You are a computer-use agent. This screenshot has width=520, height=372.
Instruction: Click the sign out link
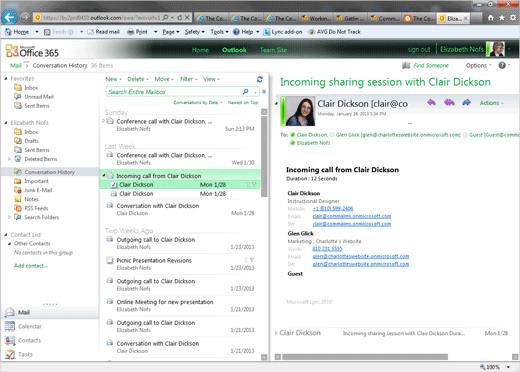point(419,50)
